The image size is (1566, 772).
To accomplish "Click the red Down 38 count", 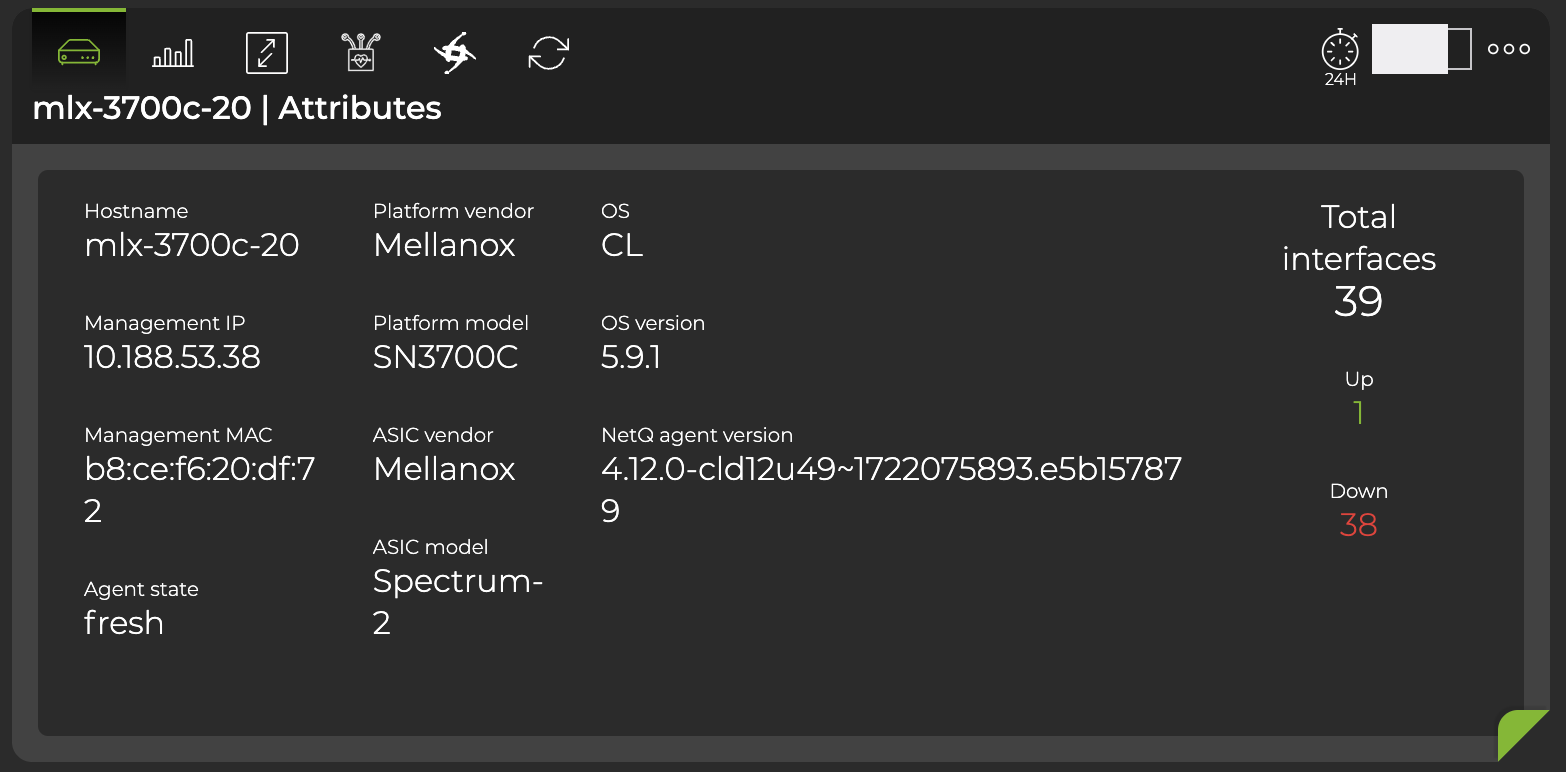I will (1358, 525).
